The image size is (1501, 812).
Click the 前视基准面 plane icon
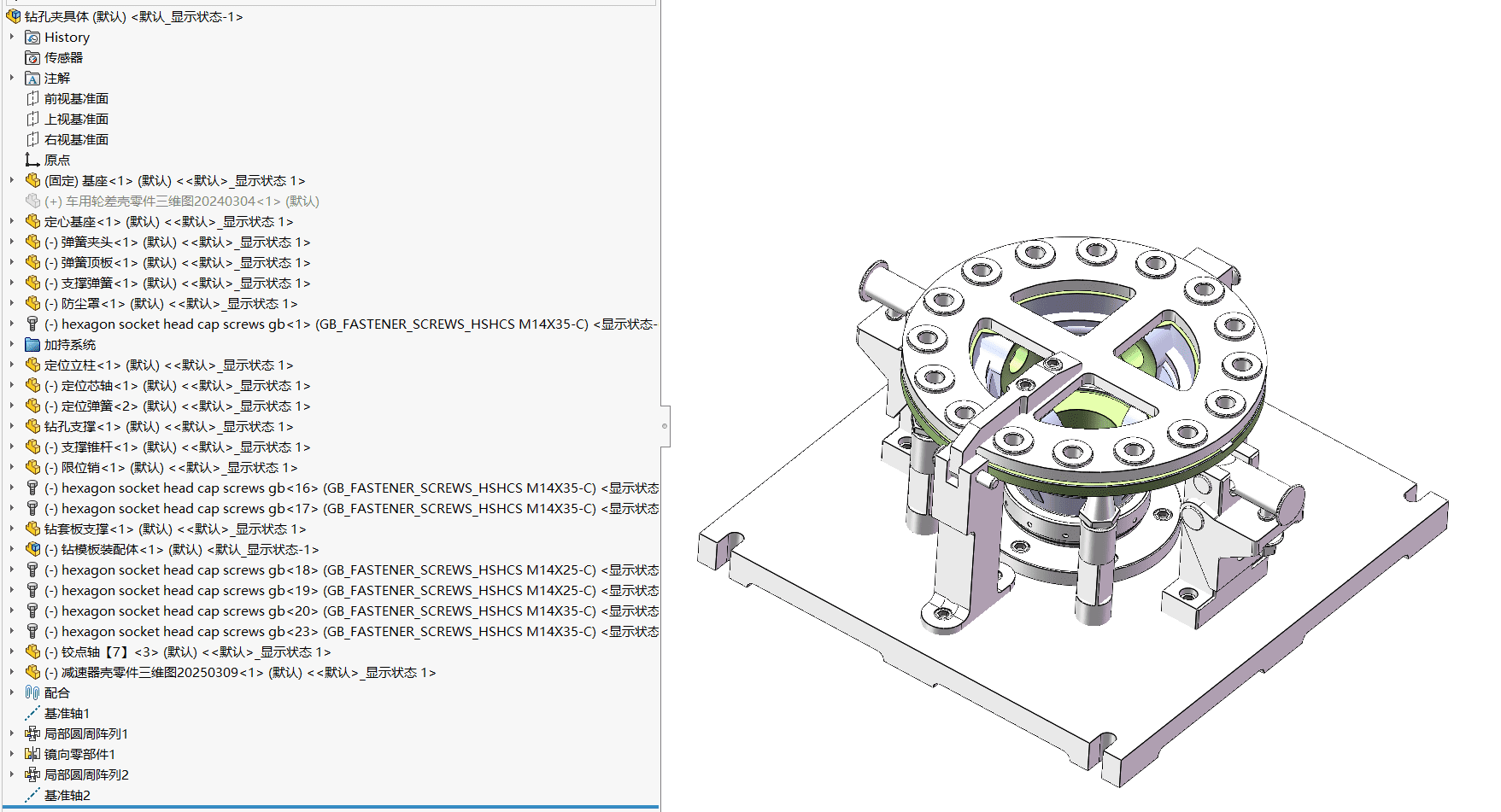click(x=32, y=99)
